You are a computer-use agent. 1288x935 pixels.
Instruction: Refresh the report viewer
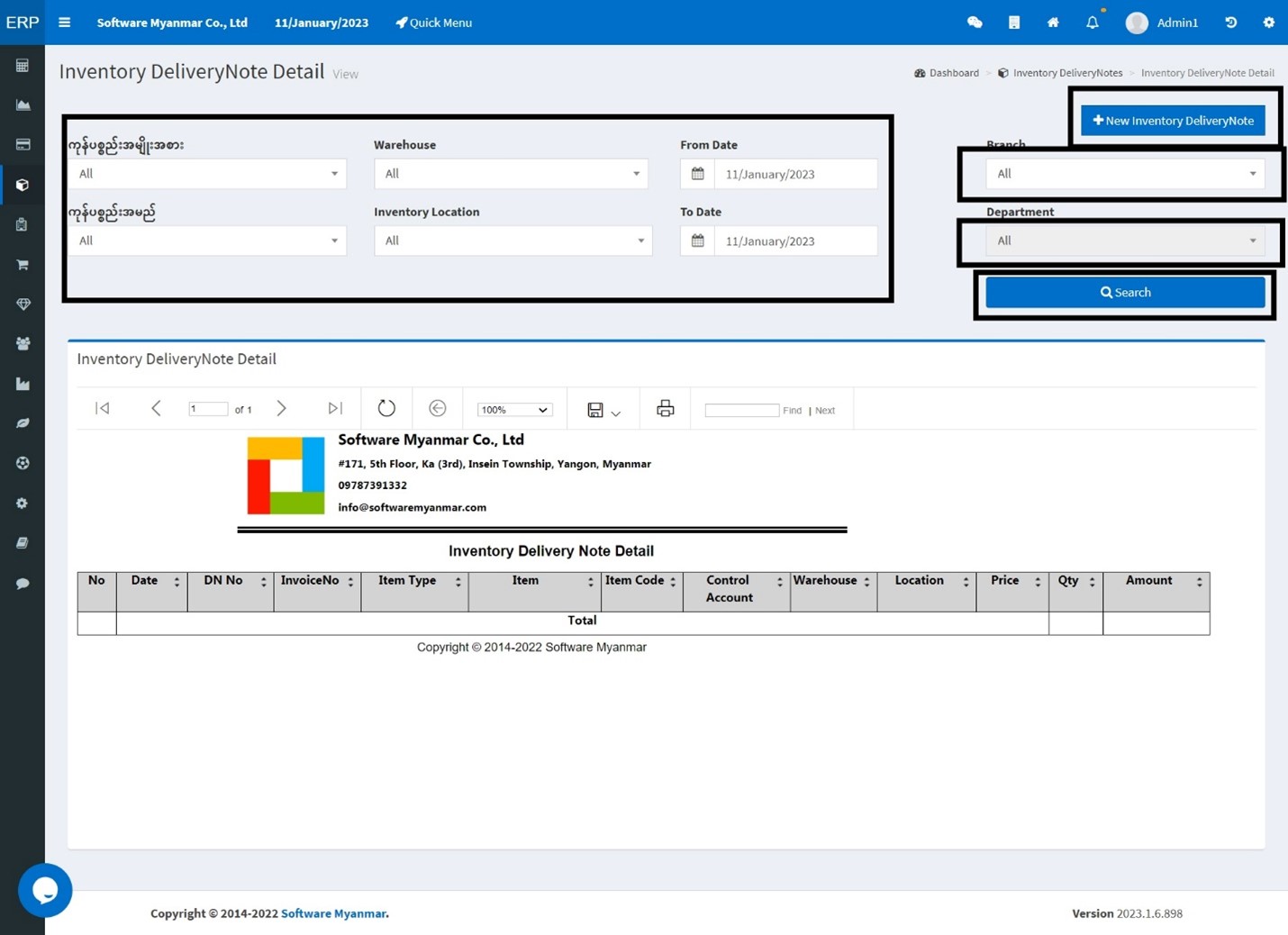coord(386,408)
